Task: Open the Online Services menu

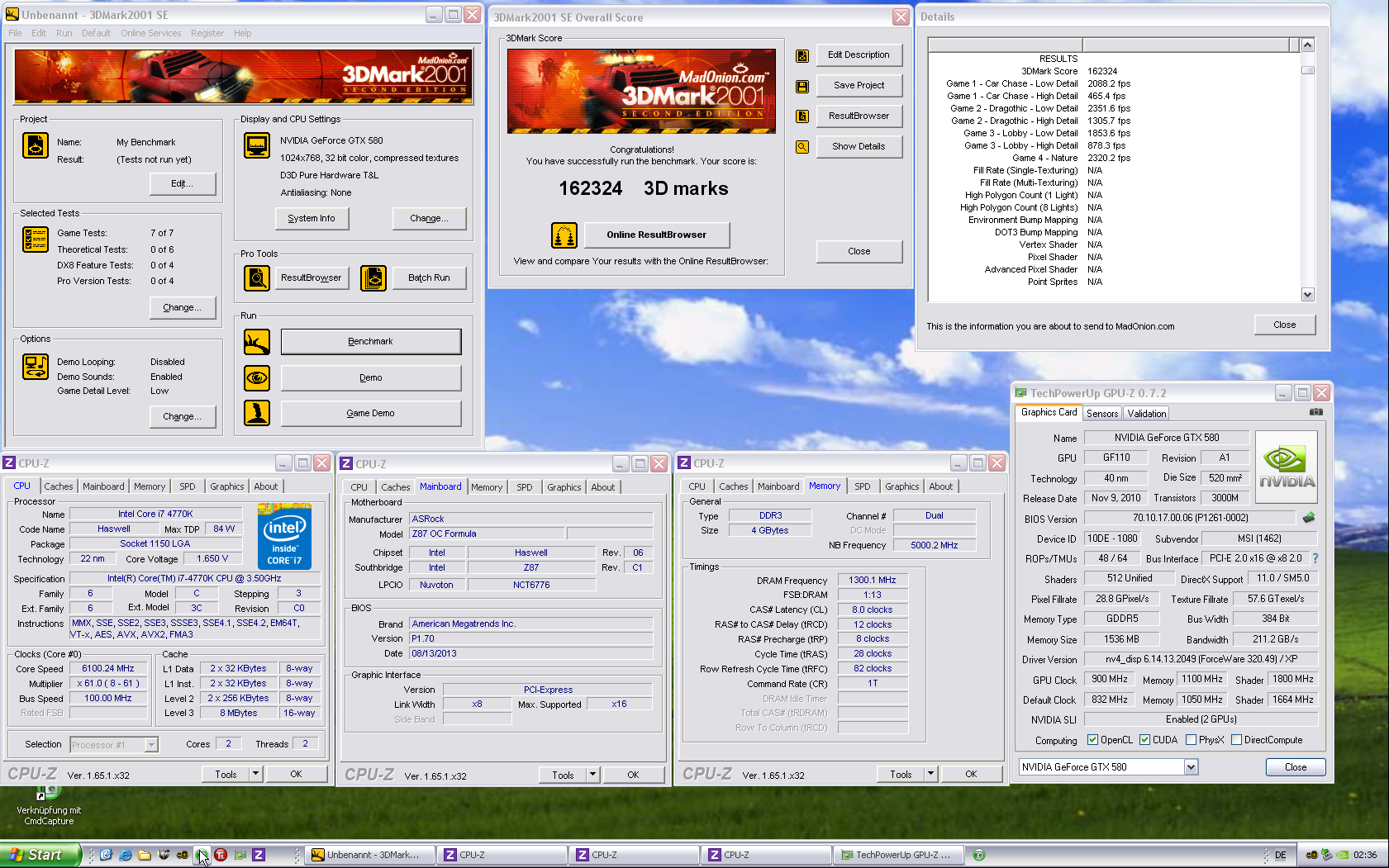Action: tap(150, 33)
